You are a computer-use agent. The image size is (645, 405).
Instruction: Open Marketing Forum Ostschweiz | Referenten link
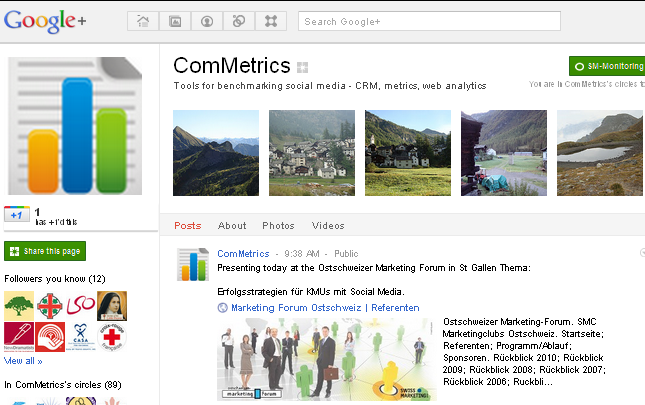[325, 308]
